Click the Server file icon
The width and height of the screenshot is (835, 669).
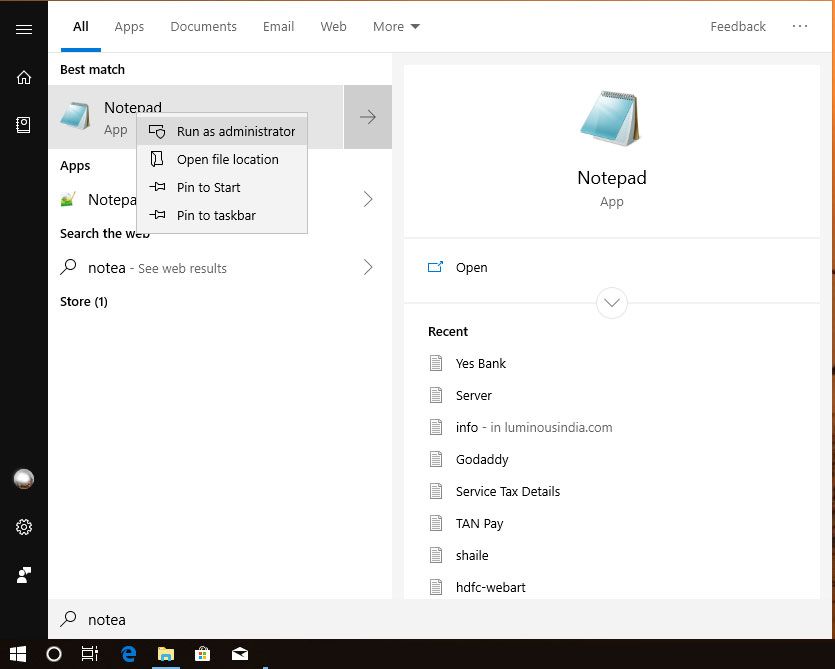point(436,395)
